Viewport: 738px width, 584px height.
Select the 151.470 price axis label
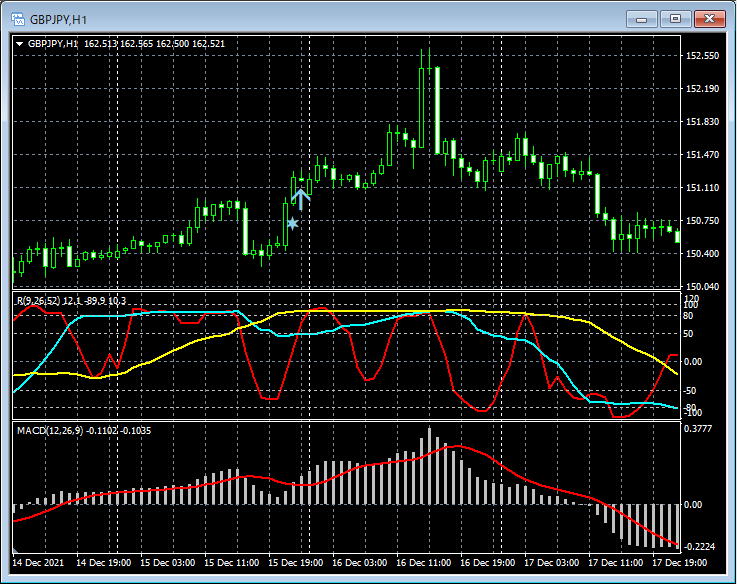pyautogui.click(x=704, y=155)
